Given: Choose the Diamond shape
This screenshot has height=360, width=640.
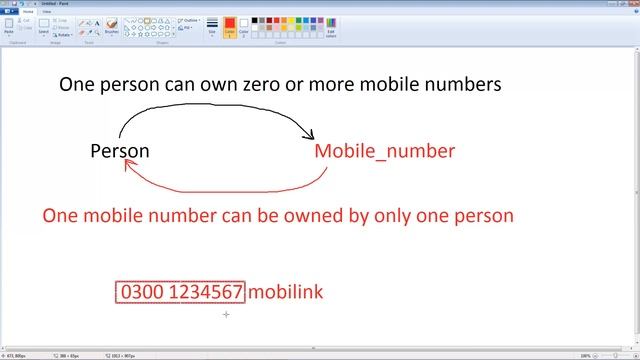Looking at the screenshot, I should [133, 28].
